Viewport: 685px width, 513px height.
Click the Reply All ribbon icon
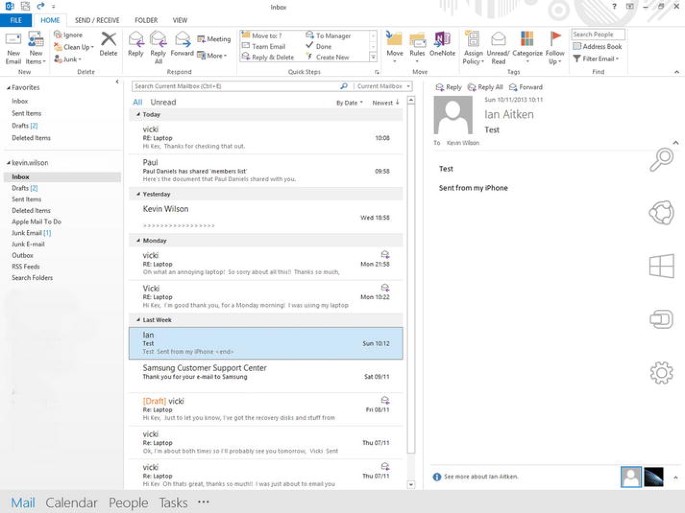point(158,40)
